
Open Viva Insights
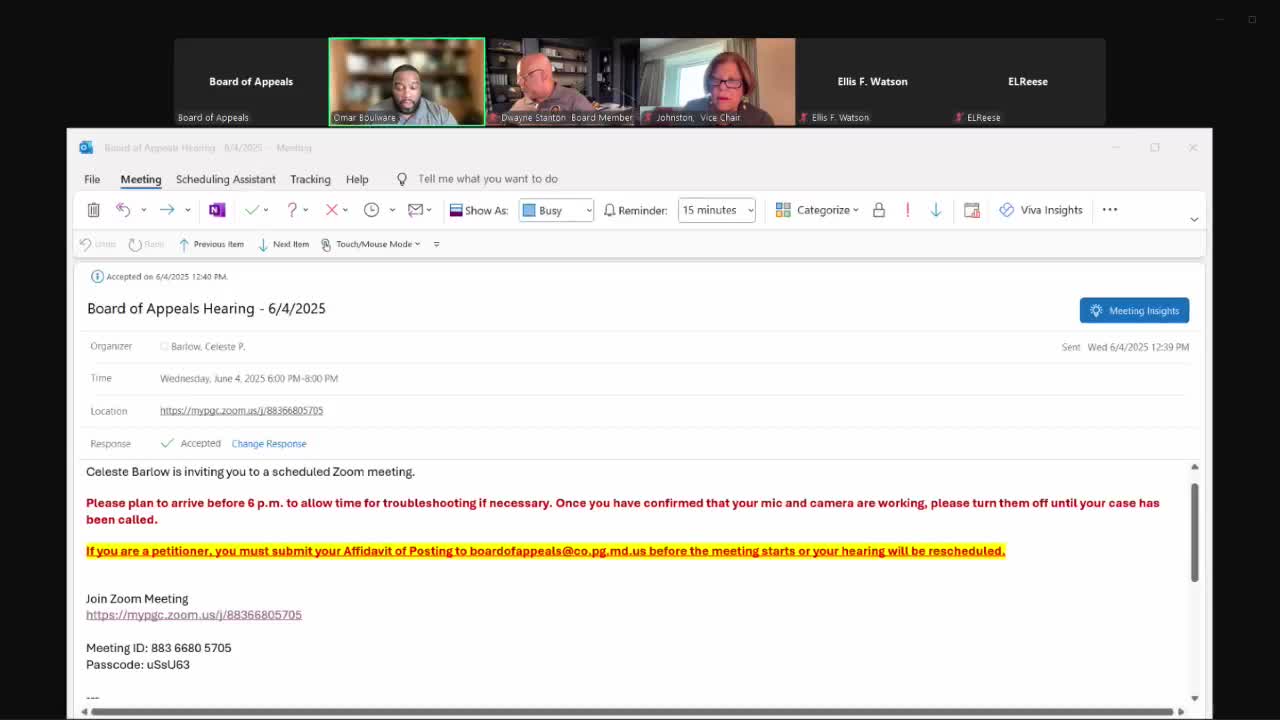(1041, 210)
